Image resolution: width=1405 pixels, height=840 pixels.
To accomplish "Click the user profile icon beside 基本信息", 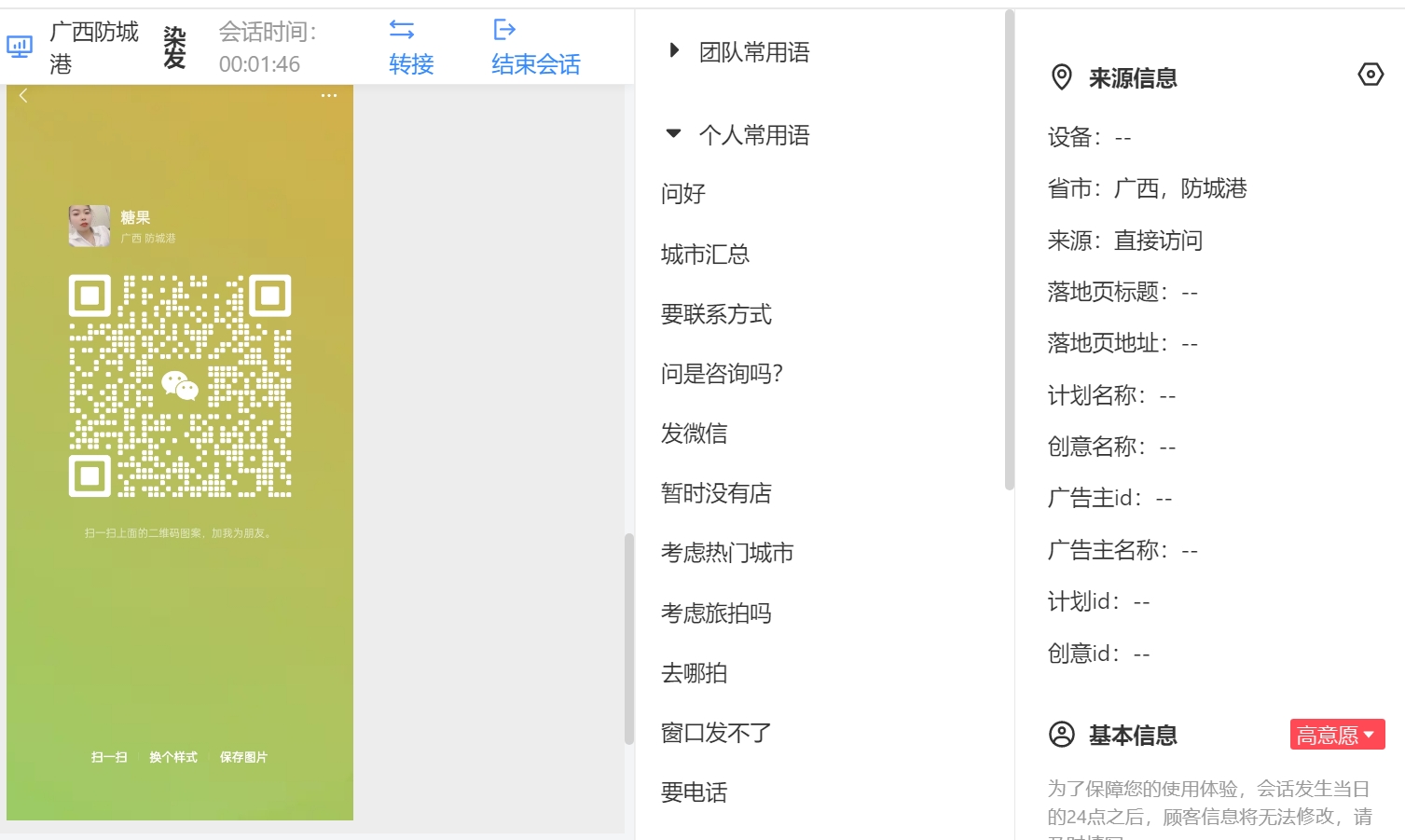I will coord(1062,735).
